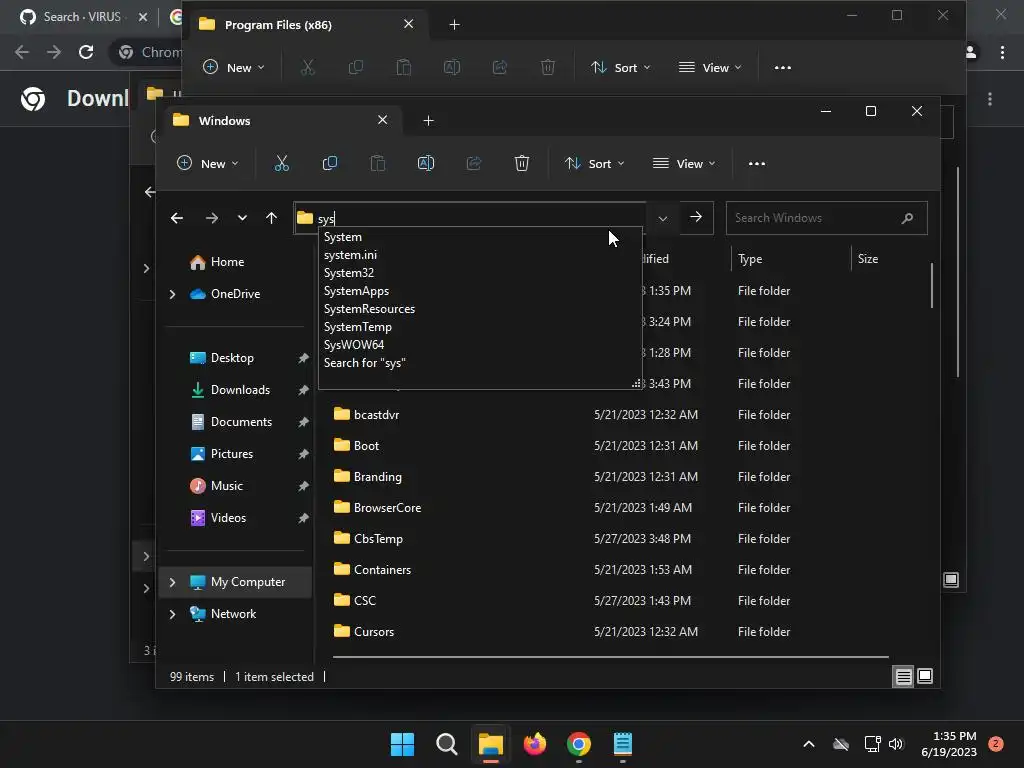The width and height of the screenshot is (1024, 768).
Task: Select the Cursors folder
Action: click(373, 632)
